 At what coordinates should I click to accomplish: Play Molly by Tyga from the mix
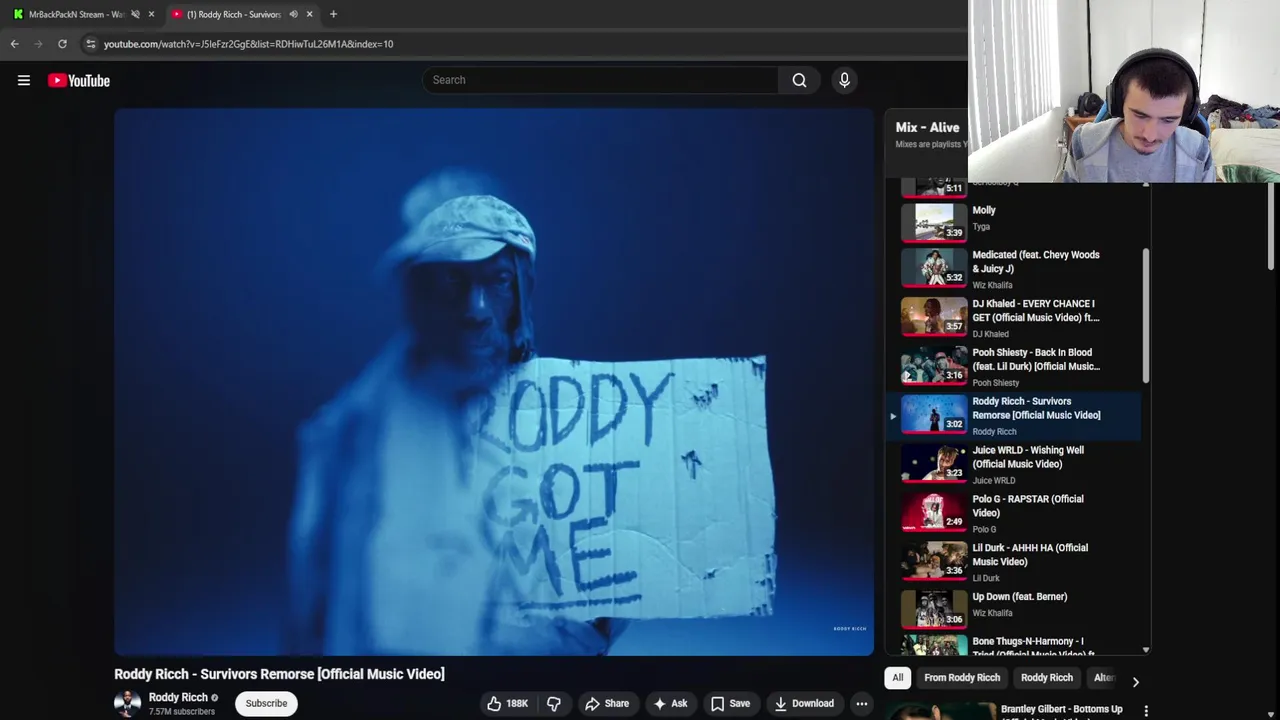click(x=1014, y=220)
